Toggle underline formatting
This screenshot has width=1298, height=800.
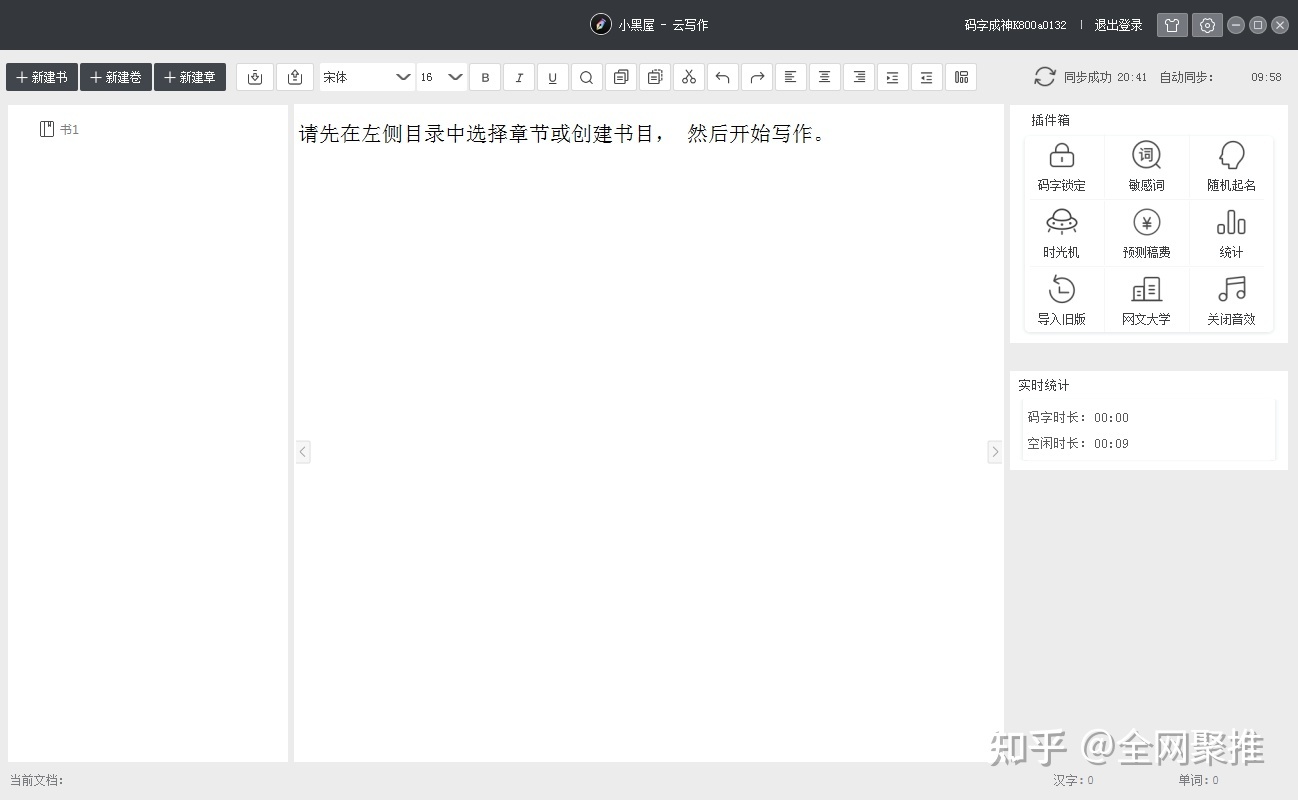point(553,77)
